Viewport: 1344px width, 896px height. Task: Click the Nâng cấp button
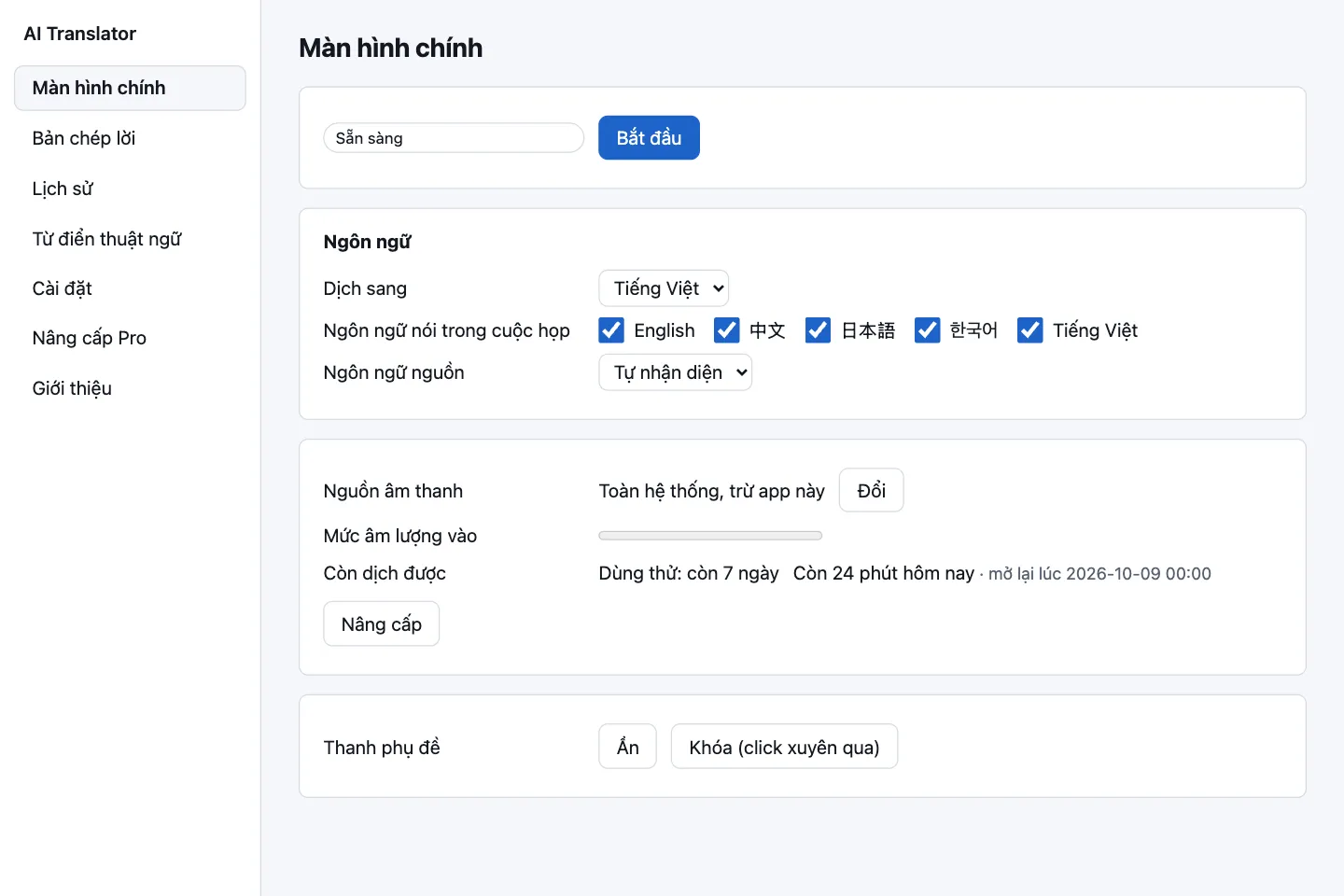click(x=381, y=623)
